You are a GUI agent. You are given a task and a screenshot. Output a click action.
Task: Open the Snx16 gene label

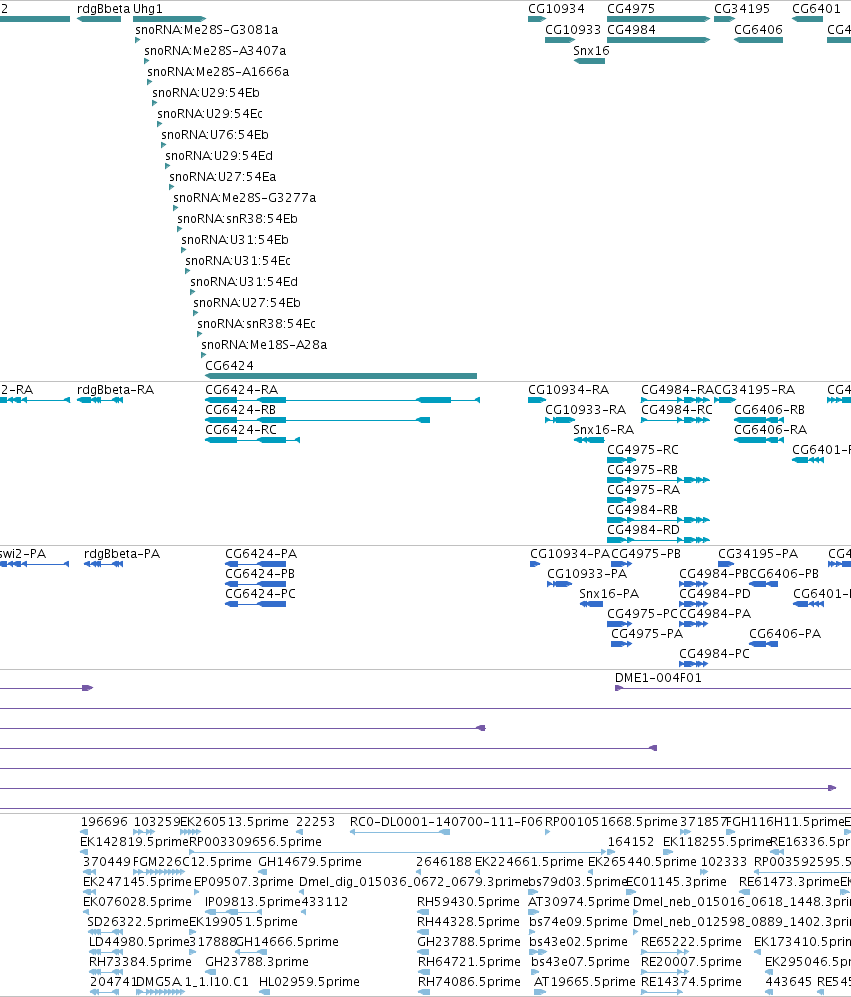pyautogui.click(x=591, y=51)
